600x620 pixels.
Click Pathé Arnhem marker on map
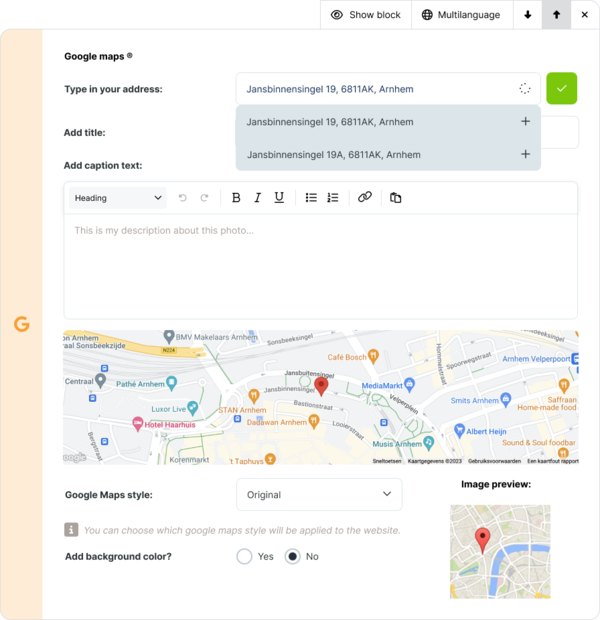pyautogui.click(x=171, y=384)
